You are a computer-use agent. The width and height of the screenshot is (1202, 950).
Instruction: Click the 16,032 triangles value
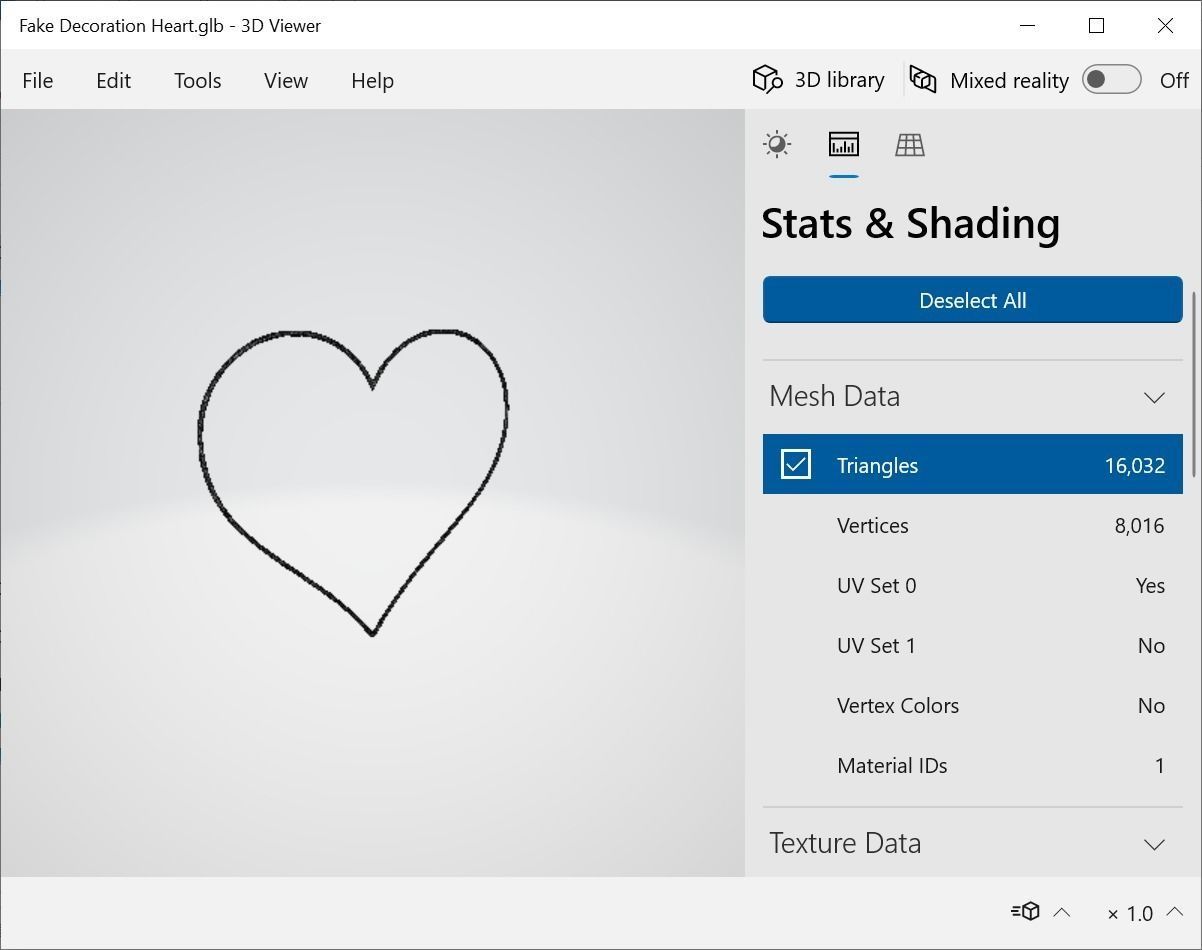(x=1135, y=465)
